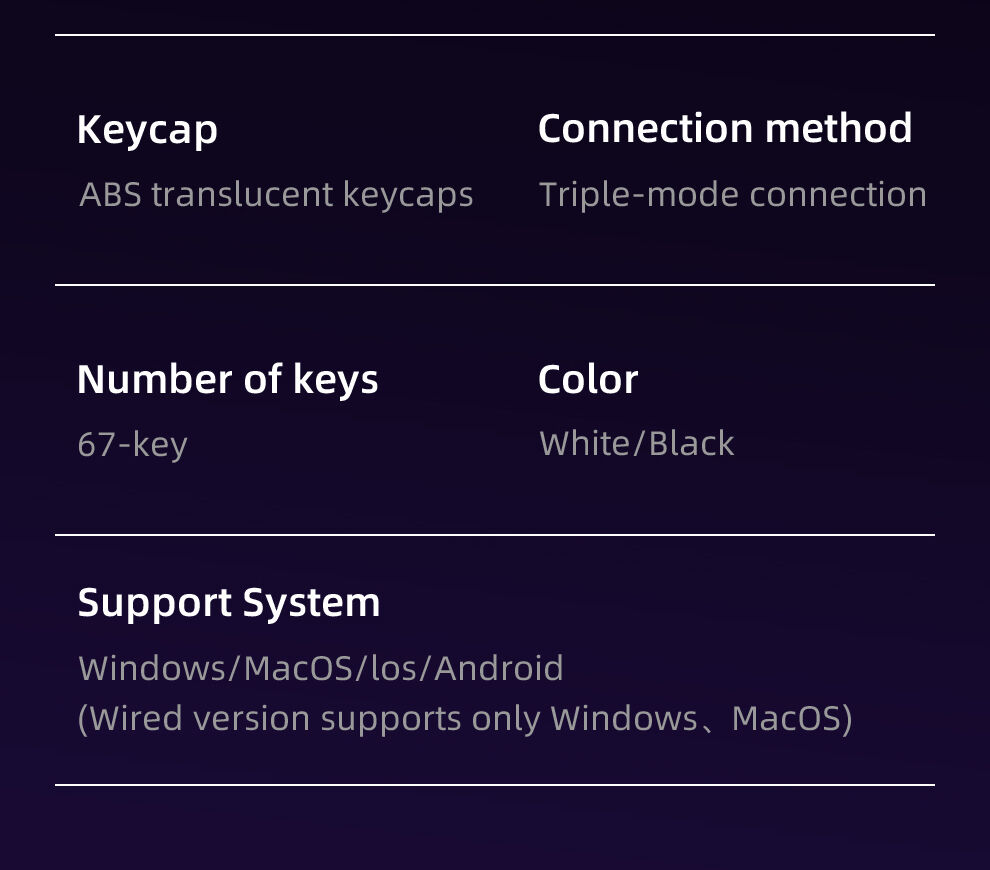Click the Keycap heading
990x870 pixels.
[x=147, y=131]
